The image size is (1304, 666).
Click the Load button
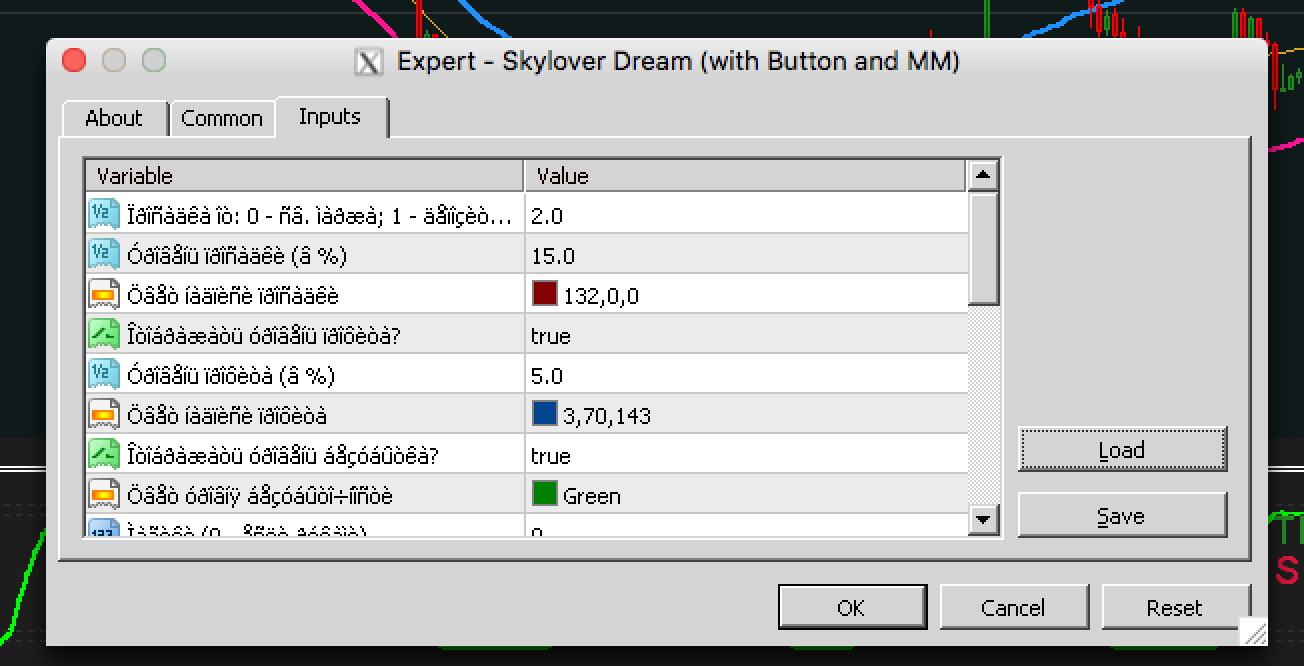tap(1122, 450)
